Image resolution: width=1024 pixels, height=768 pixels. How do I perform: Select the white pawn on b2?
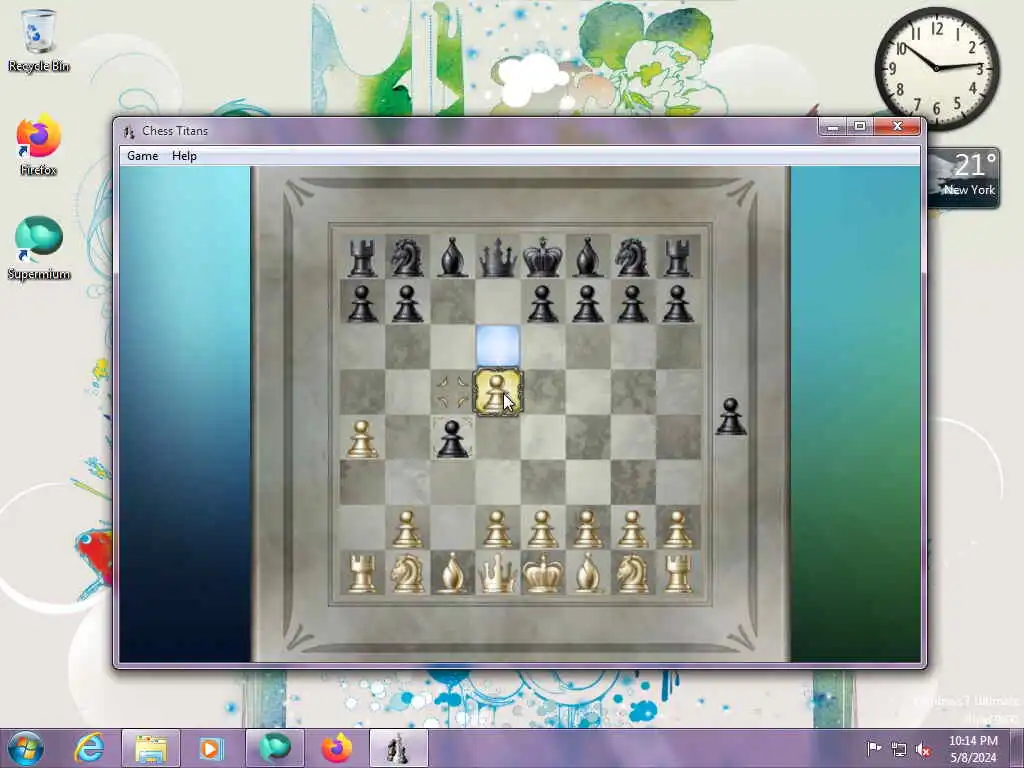tap(407, 528)
